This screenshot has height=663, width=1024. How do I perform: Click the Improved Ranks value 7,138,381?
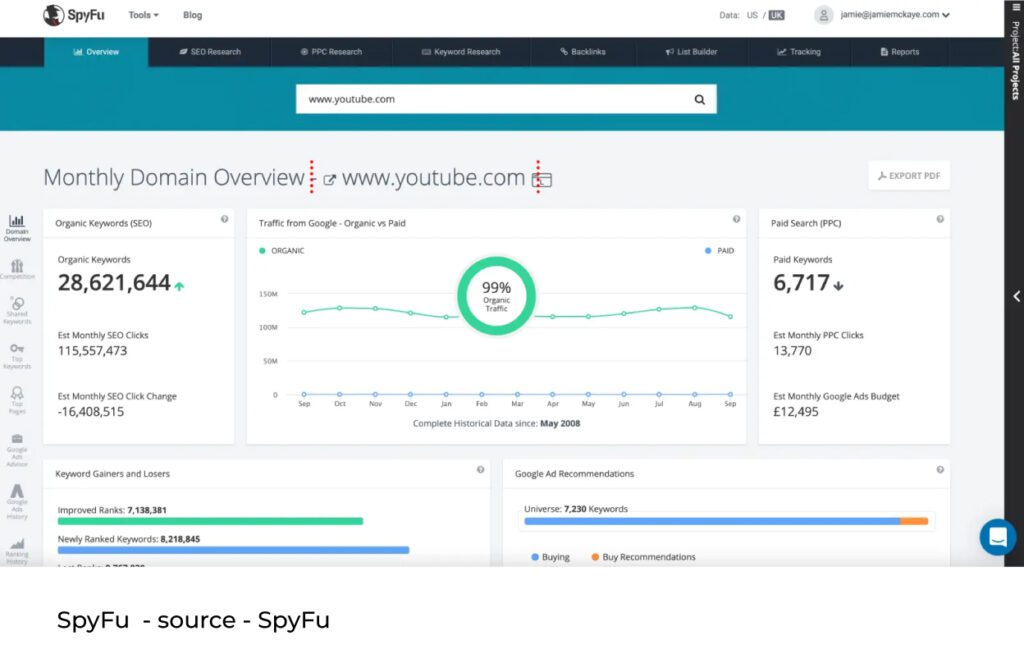tap(147, 510)
